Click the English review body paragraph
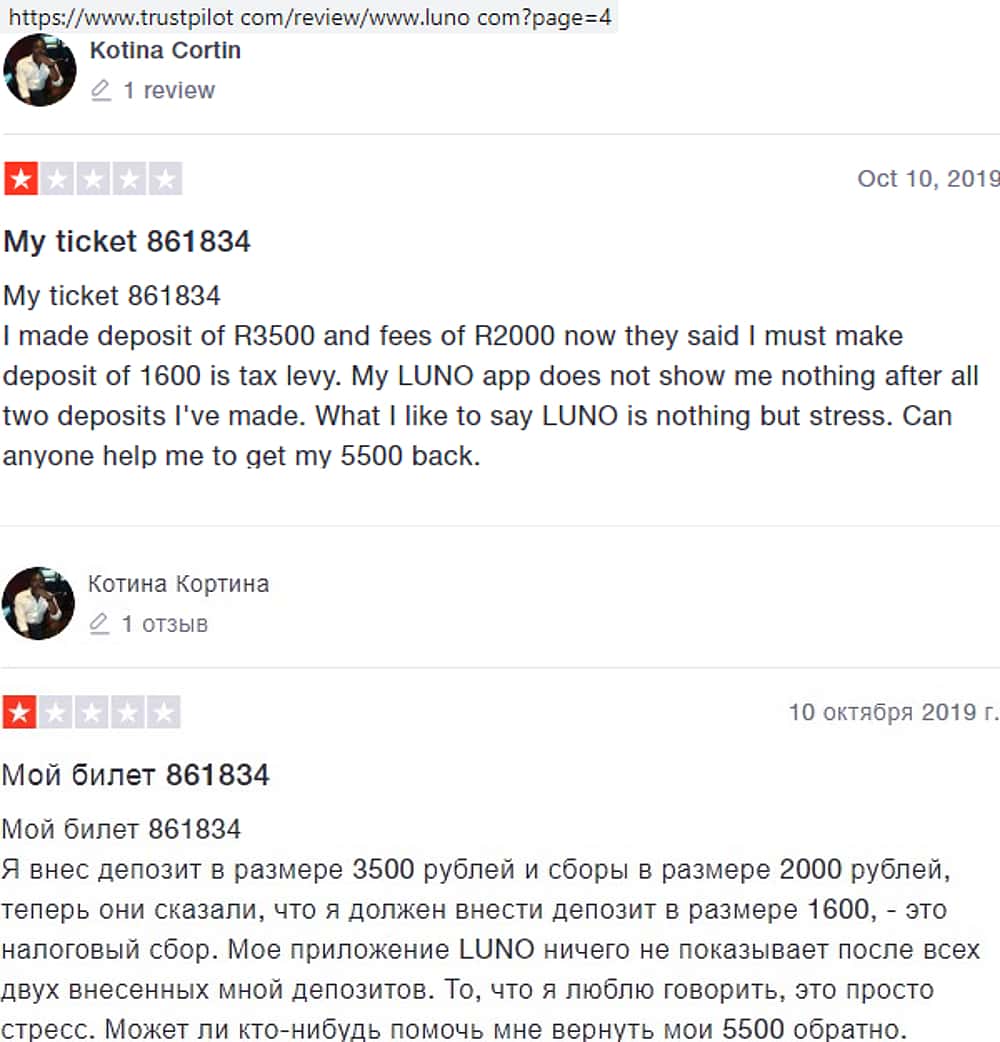Image resolution: width=1000 pixels, height=1042 pixels. click(x=490, y=396)
